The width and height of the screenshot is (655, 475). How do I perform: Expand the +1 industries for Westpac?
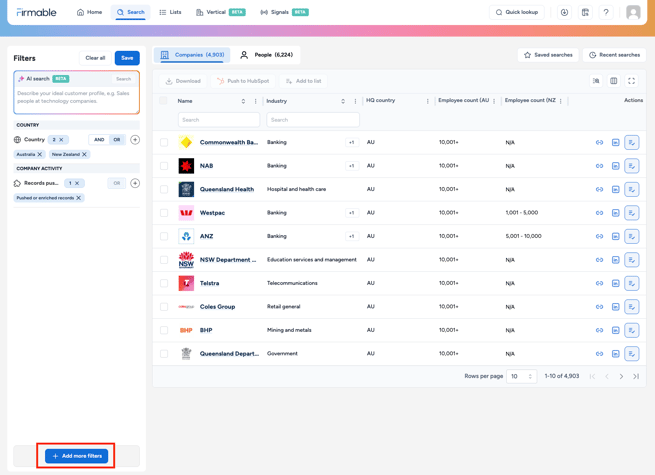click(352, 213)
